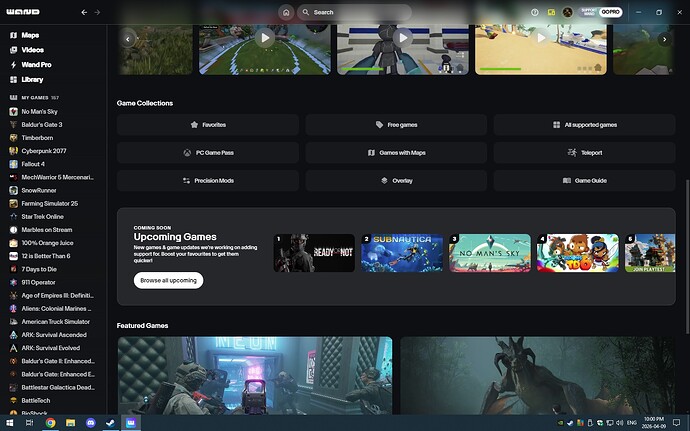Open the Ready or Not upcoming game card

click(x=314, y=253)
